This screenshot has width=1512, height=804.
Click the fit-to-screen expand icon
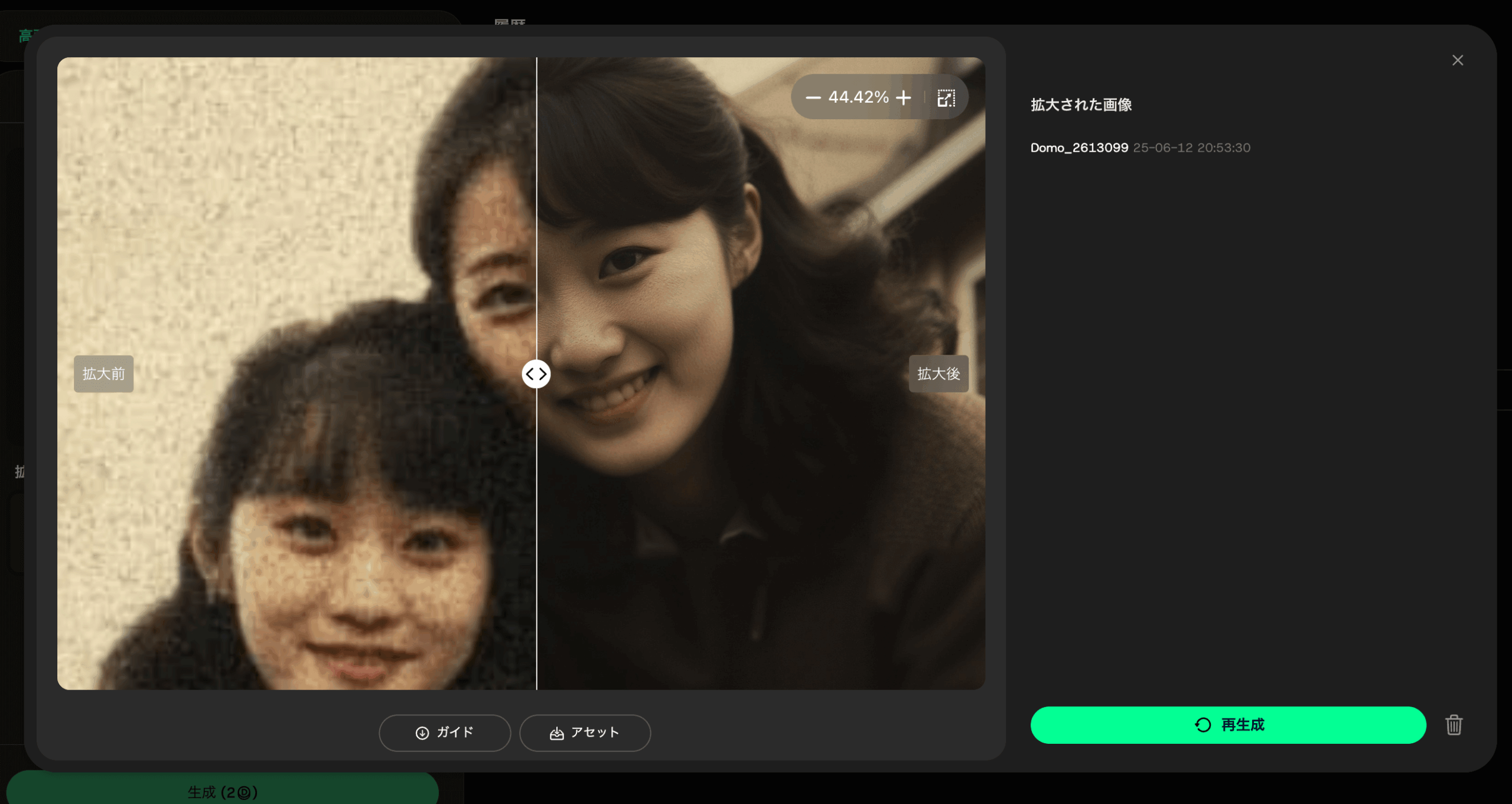[x=946, y=97]
